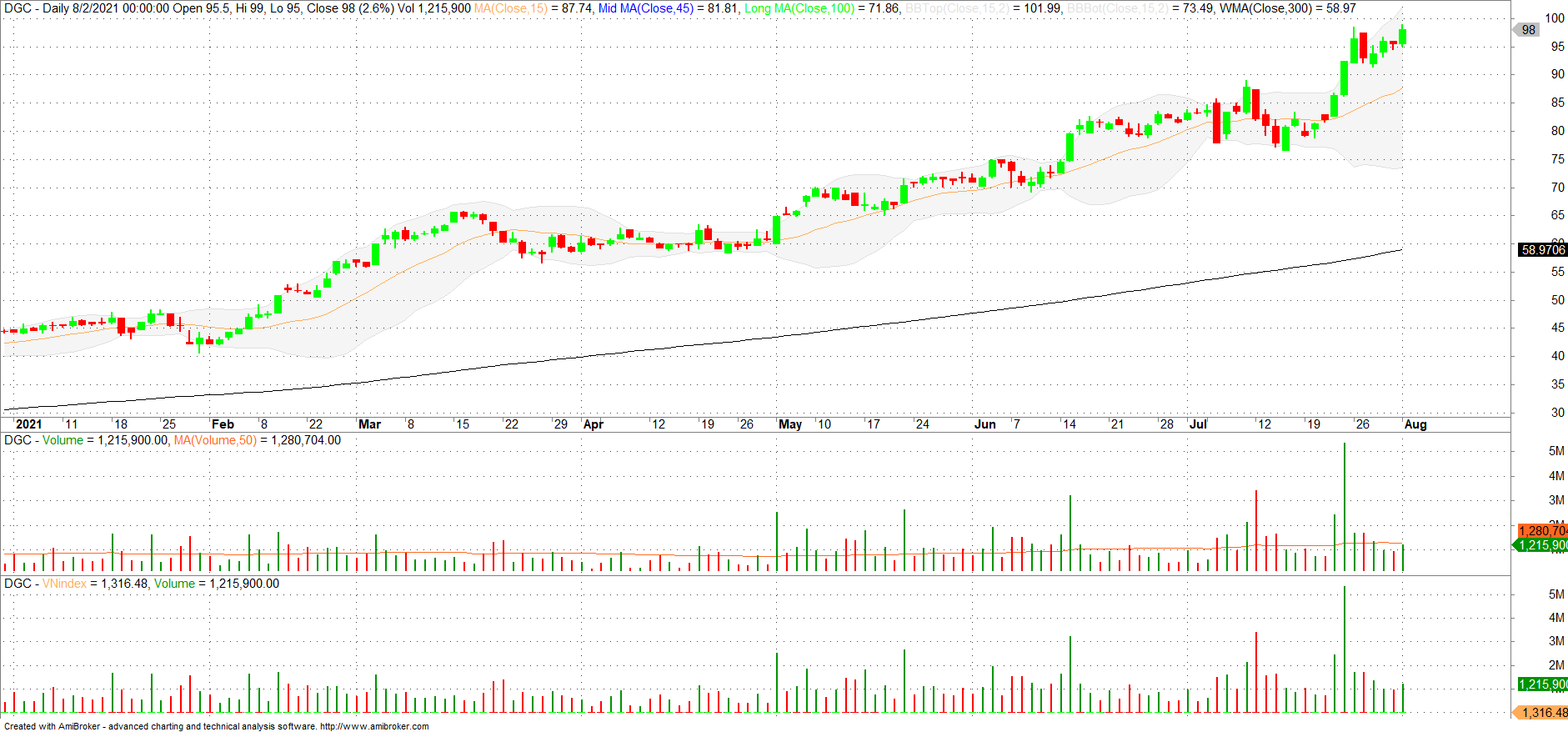Click the faded BBTop(Close,15,2) legend label
Screen dimensions: 1568x732
click(957, 8)
